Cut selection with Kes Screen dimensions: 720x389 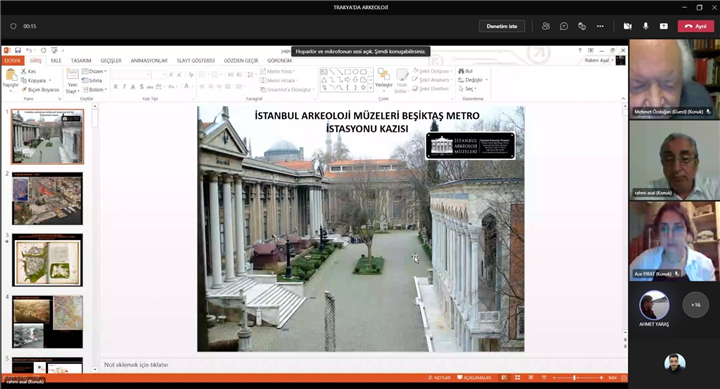point(28,71)
